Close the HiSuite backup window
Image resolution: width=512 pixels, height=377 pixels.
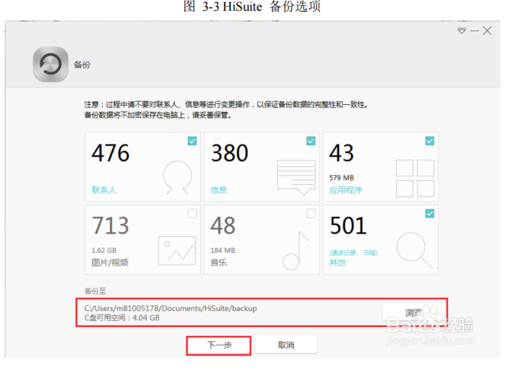tap(487, 31)
